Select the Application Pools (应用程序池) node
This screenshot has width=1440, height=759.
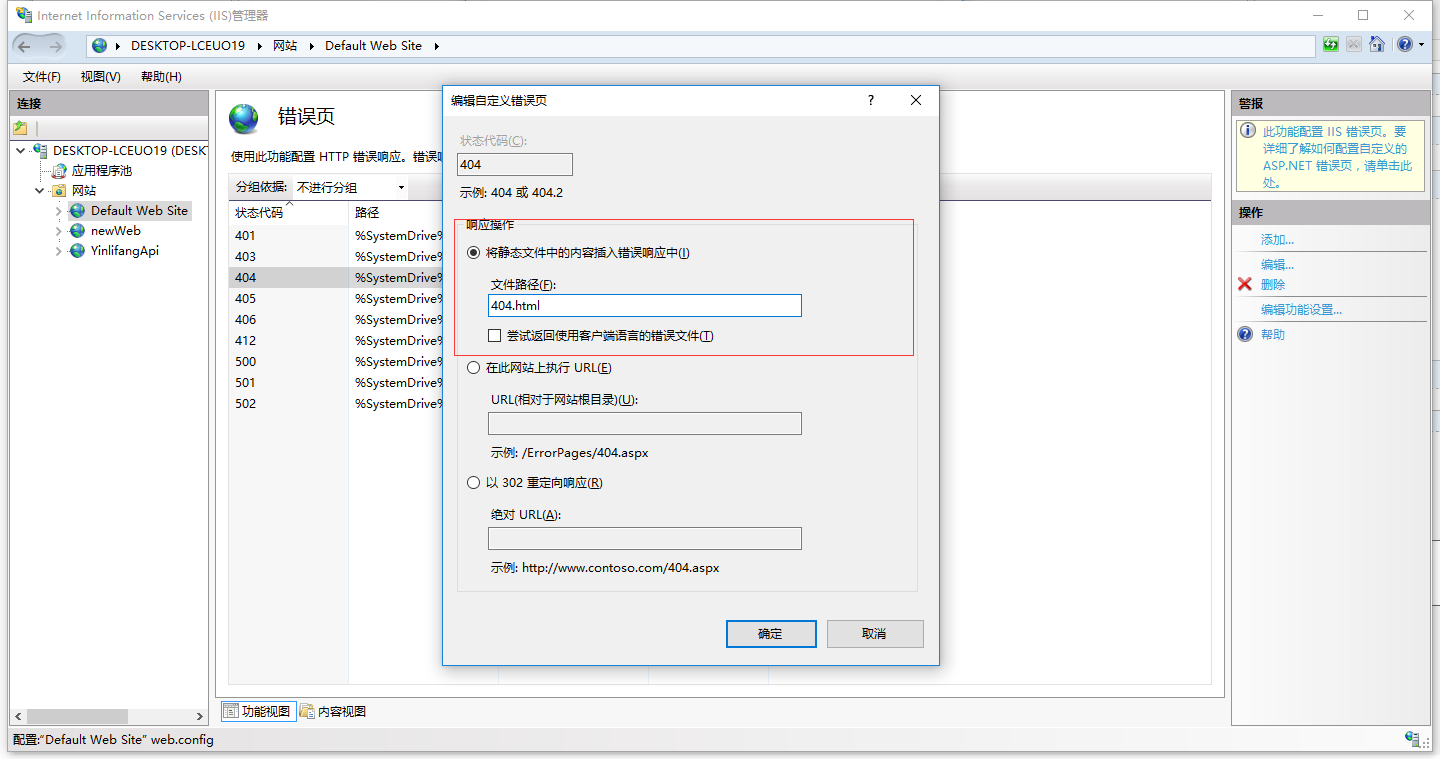tap(100, 170)
